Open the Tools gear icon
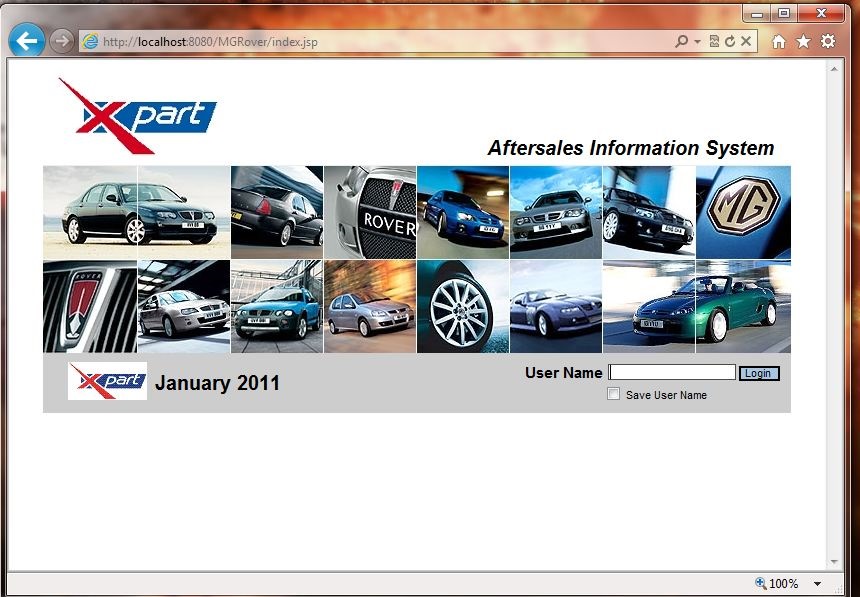Image resolution: width=860 pixels, height=597 pixels. pyautogui.click(x=828, y=41)
